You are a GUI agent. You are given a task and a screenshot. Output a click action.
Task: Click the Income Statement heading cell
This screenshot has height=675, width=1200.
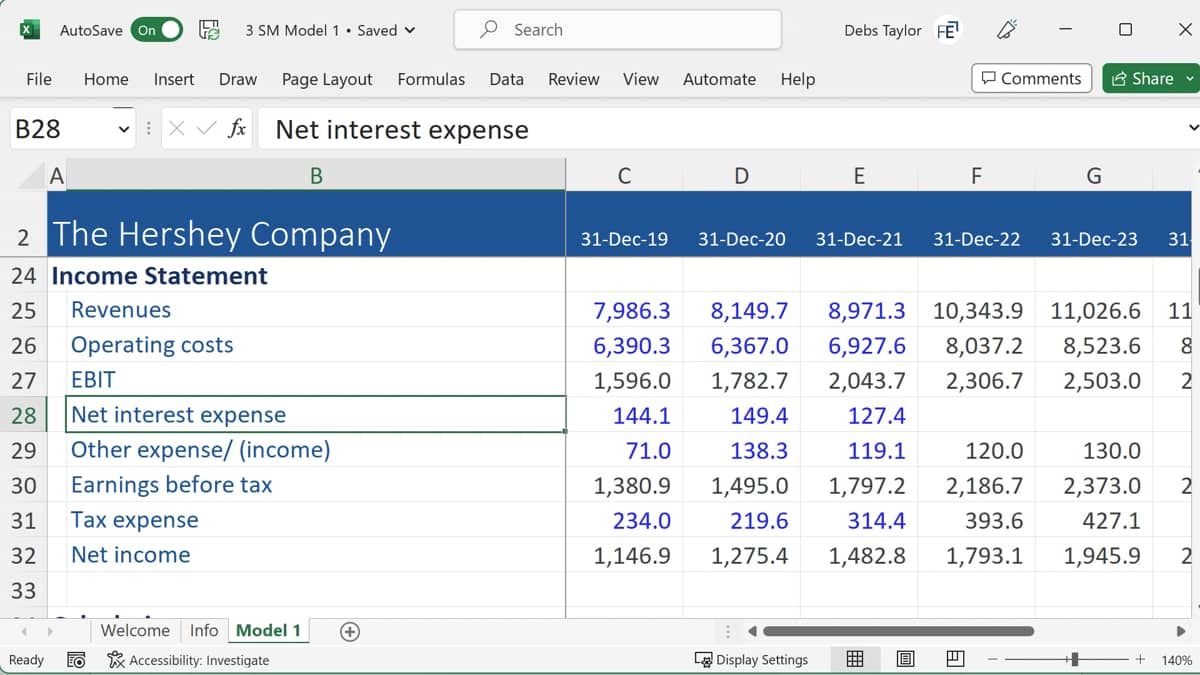pyautogui.click(x=306, y=275)
